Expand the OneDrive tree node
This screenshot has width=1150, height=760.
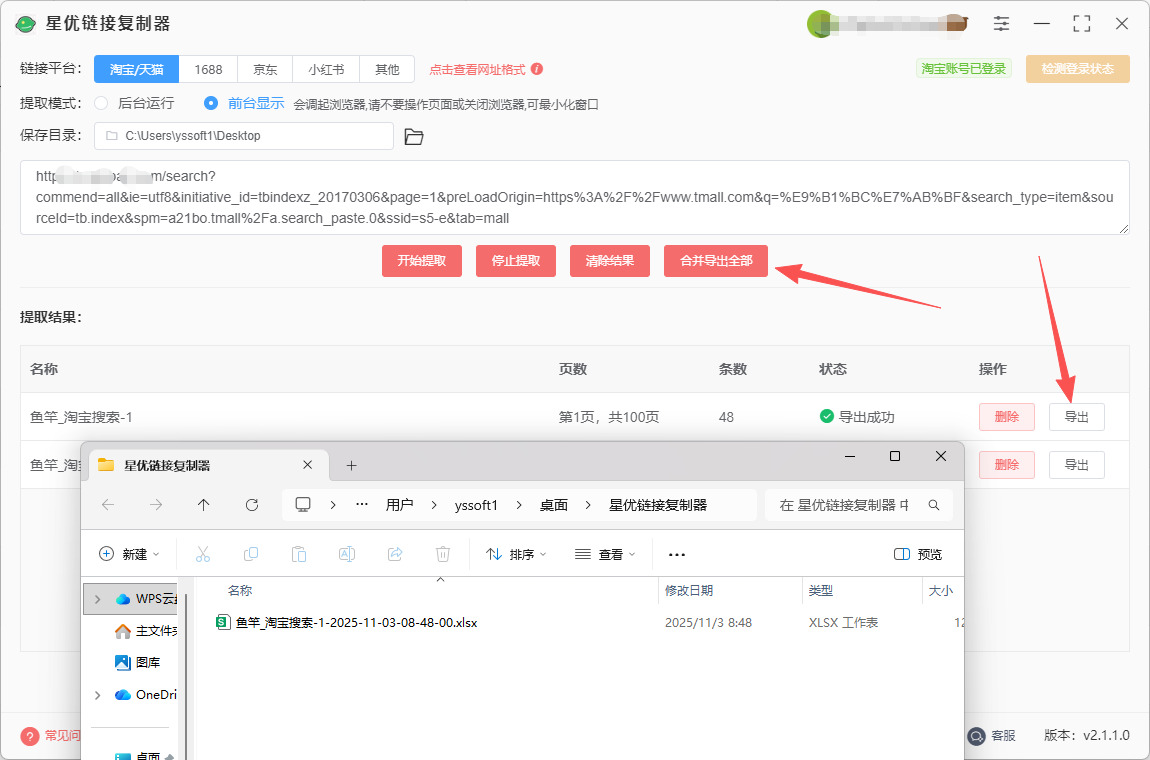tap(98, 695)
